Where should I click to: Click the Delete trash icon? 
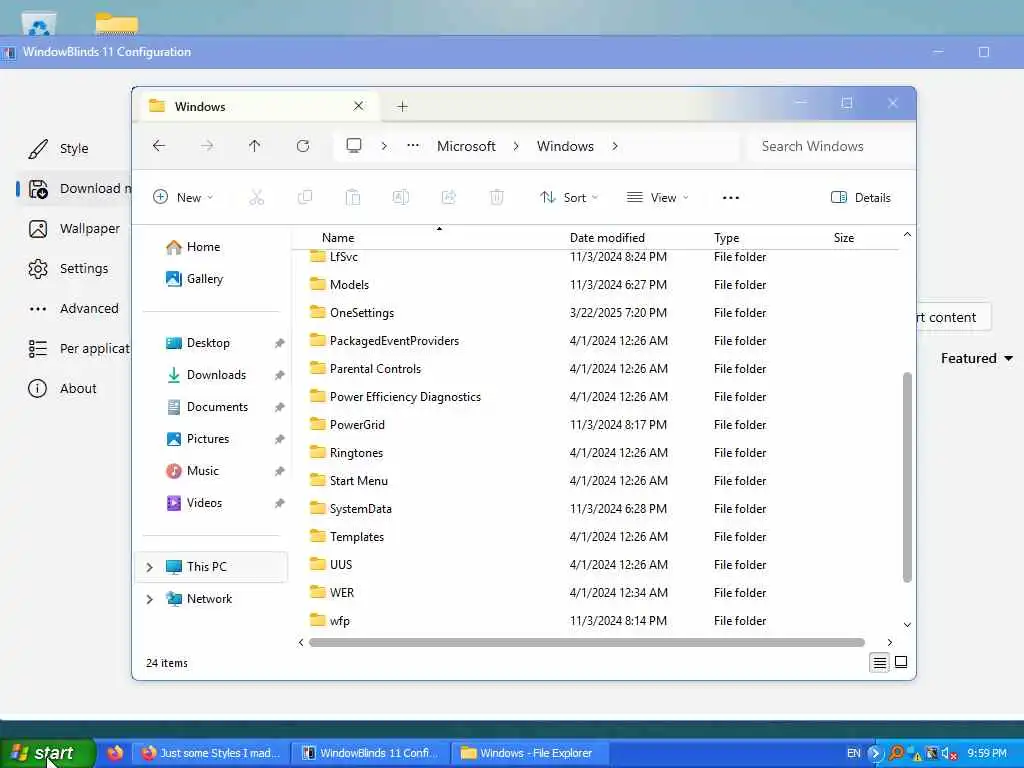(497, 197)
